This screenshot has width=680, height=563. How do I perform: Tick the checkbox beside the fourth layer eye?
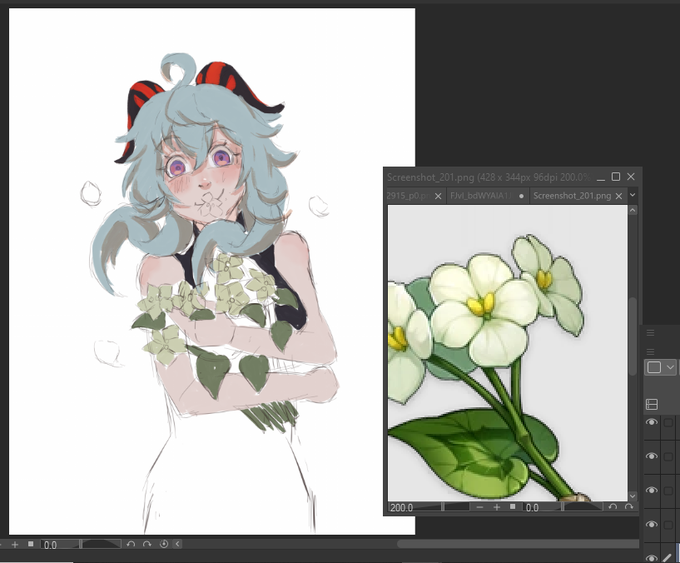click(668, 525)
